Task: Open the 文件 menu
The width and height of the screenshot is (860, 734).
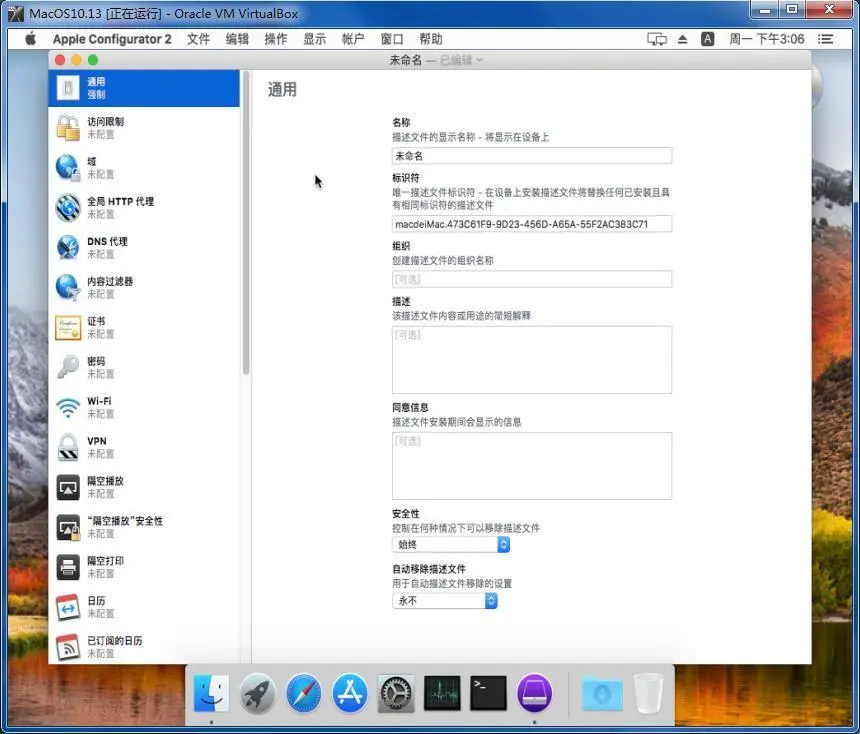Action: pyautogui.click(x=198, y=39)
